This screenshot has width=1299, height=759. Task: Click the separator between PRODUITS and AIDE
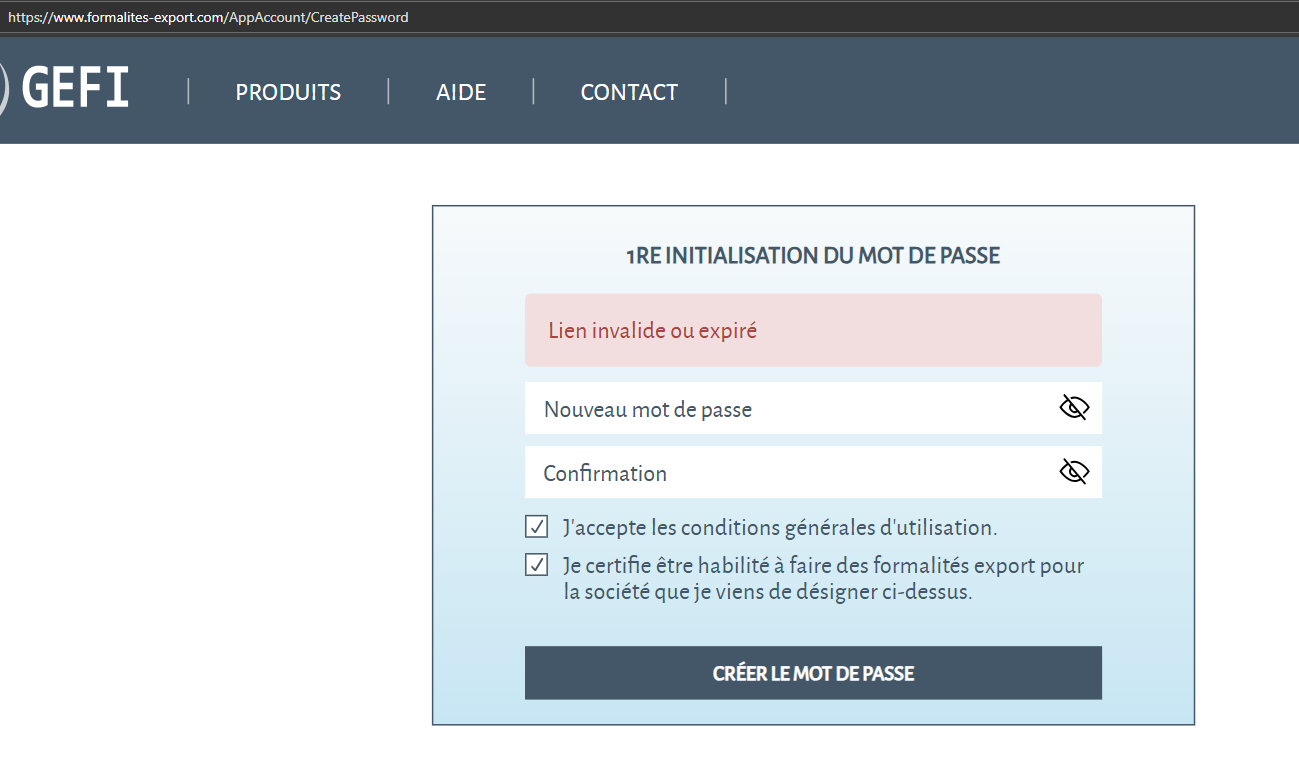click(x=388, y=92)
